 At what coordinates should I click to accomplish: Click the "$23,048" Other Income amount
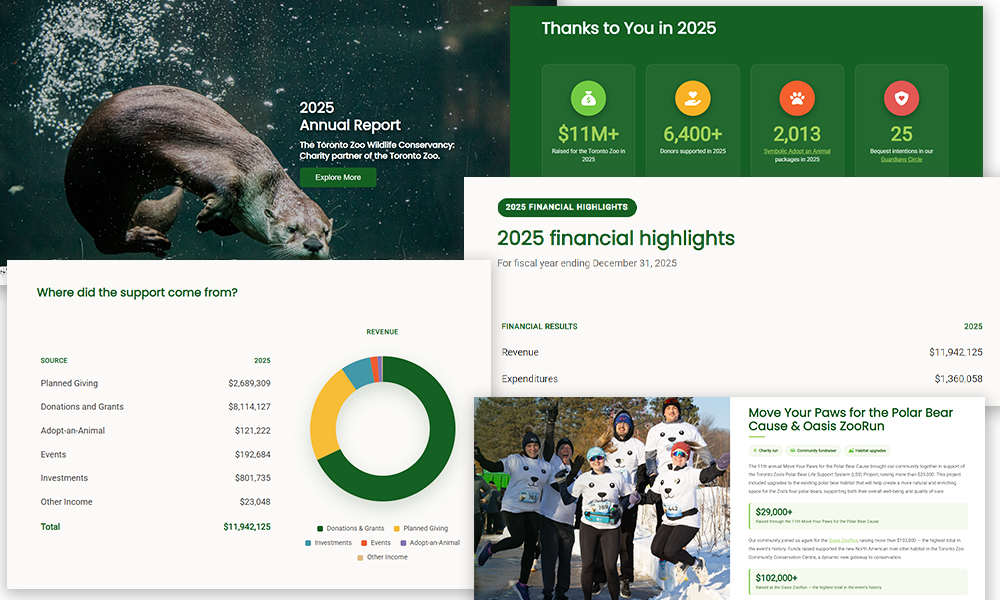pyautogui.click(x=255, y=502)
